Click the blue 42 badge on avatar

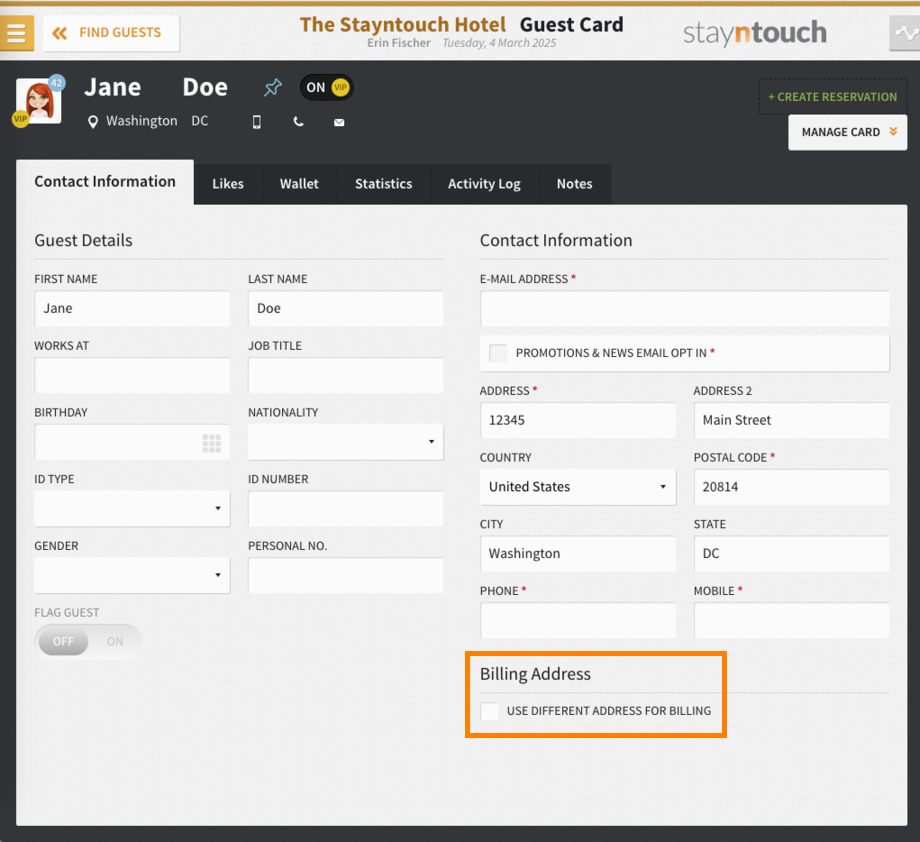pyautogui.click(x=56, y=83)
